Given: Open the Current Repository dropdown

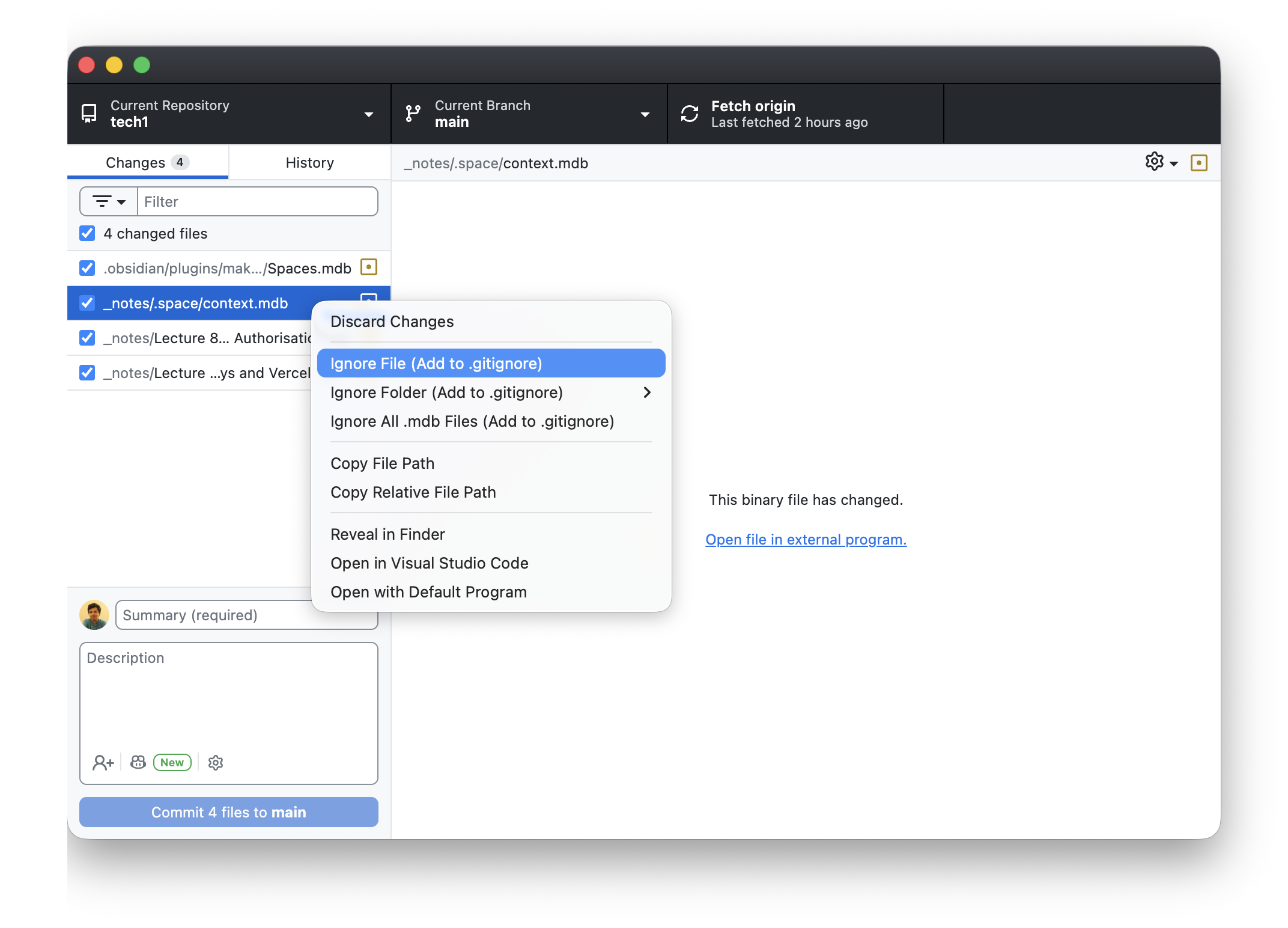Looking at the screenshot, I should point(229,114).
